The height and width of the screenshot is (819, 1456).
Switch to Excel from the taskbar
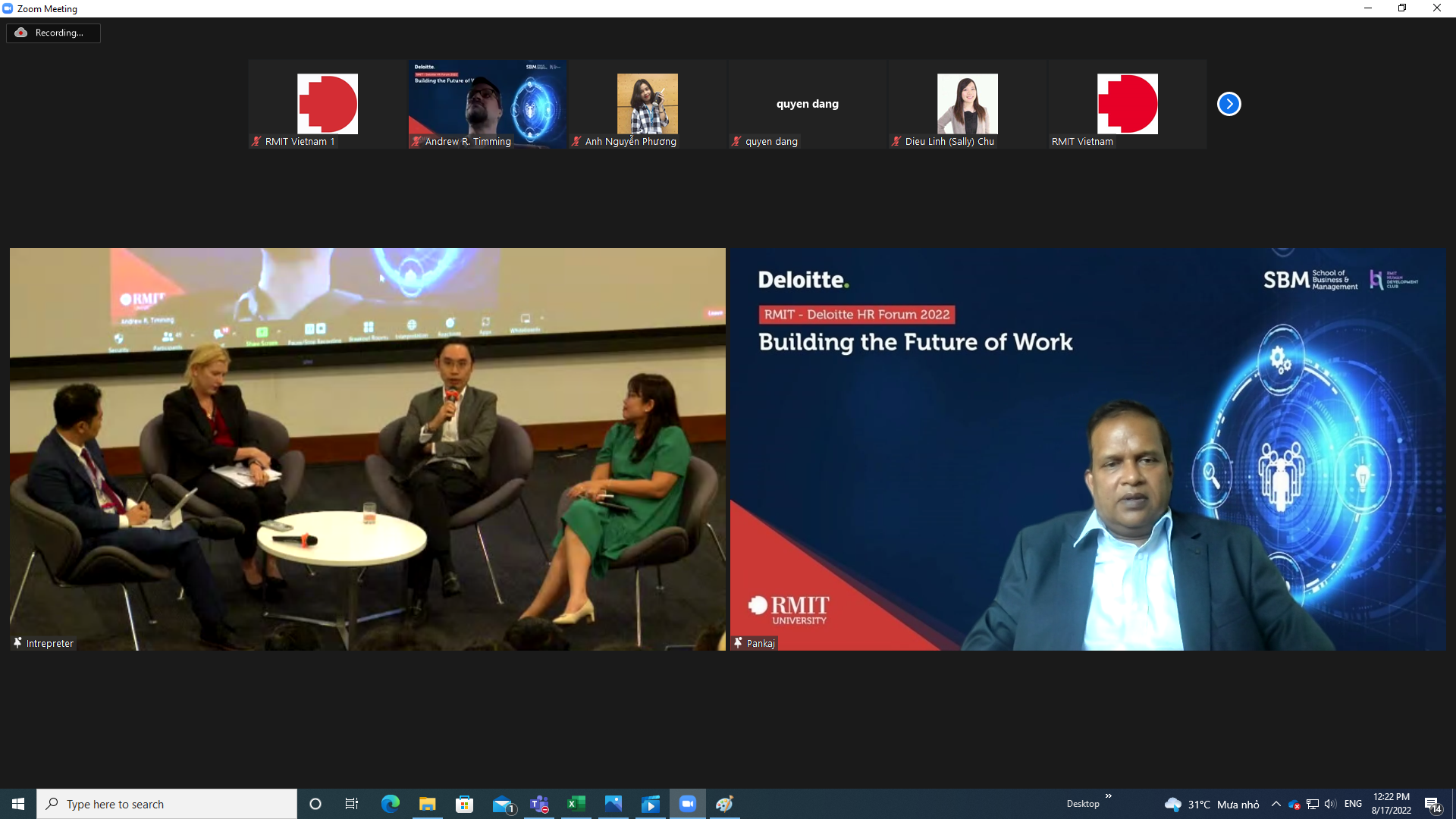pos(576,804)
